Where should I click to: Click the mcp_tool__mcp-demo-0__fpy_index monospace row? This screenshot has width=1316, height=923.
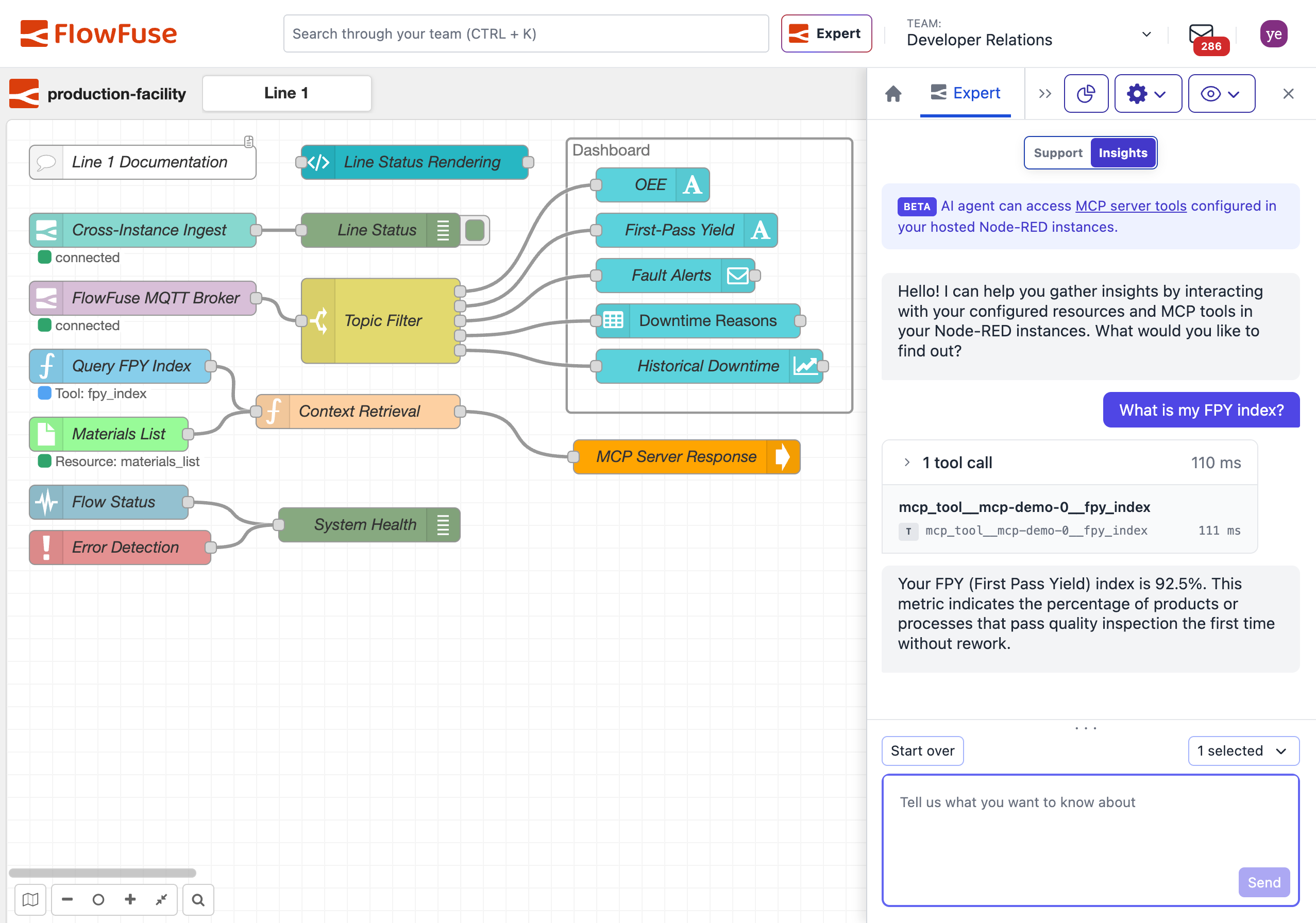click(x=1070, y=531)
